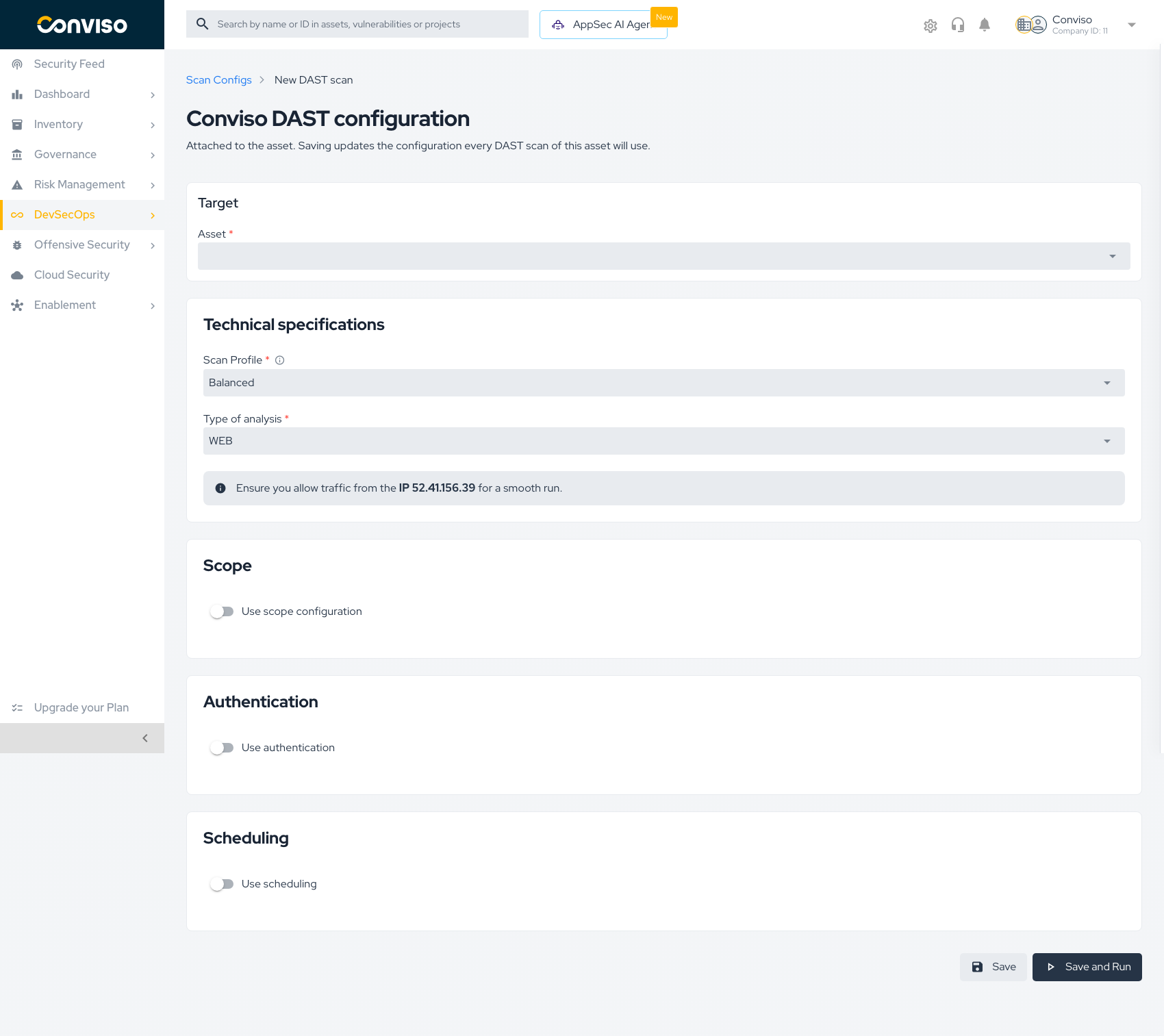Click the Security Feed icon

17,64
